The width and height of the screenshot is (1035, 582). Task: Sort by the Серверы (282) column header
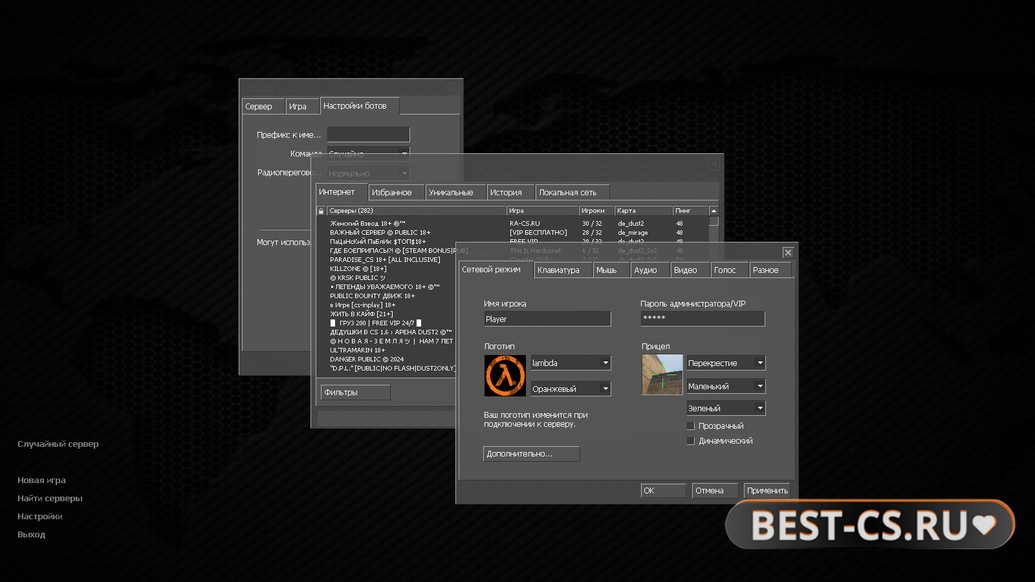click(417, 211)
